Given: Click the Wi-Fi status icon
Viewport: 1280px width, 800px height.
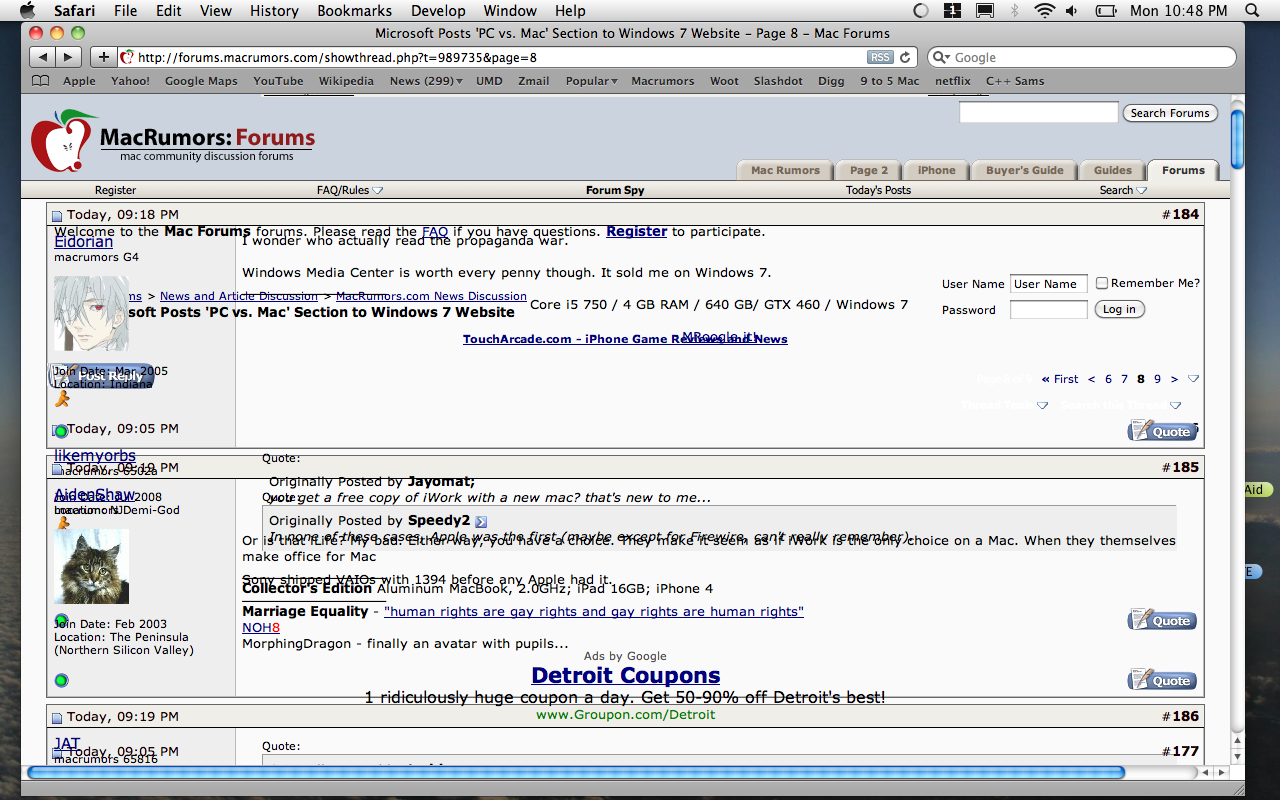Looking at the screenshot, I should (x=1045, y=11).
